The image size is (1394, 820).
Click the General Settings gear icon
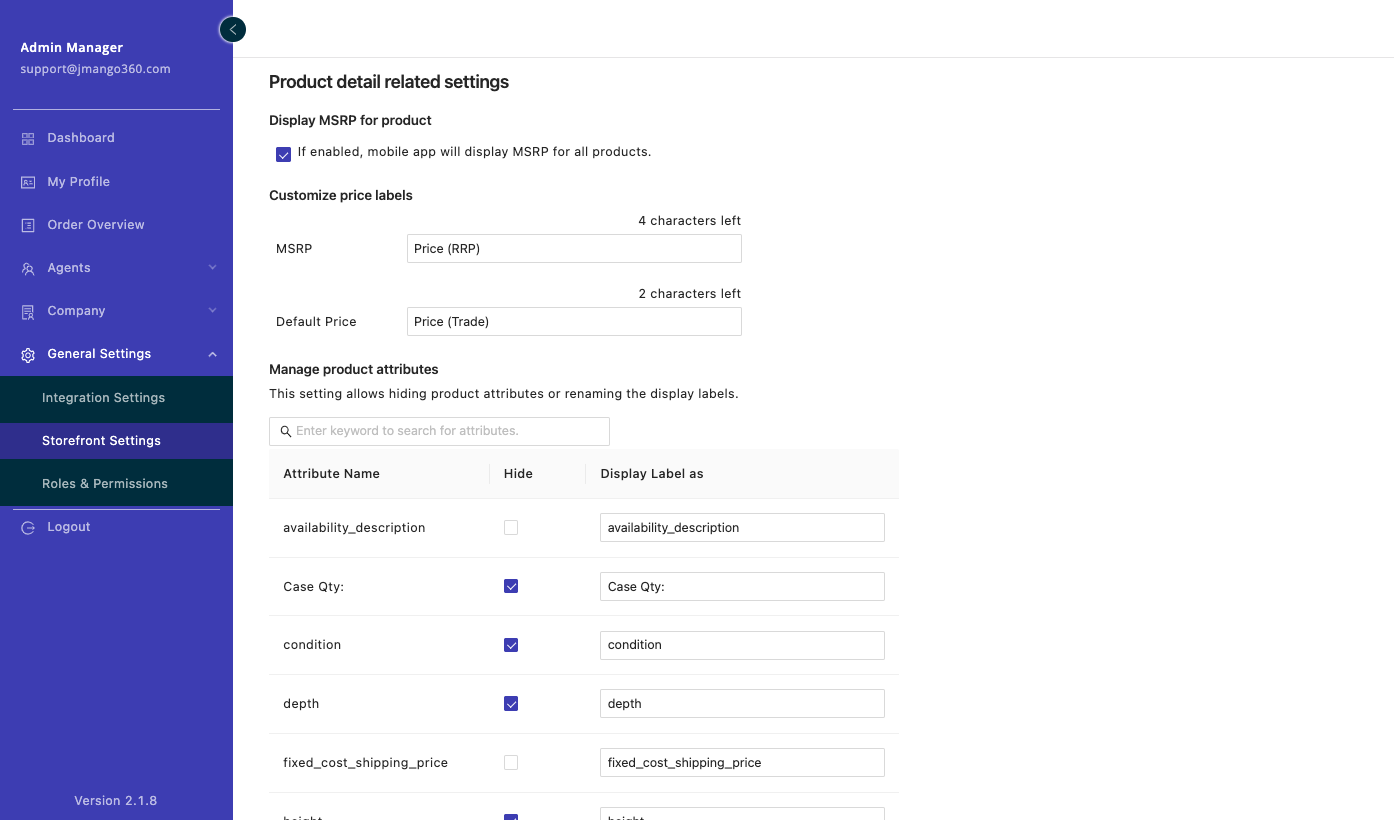point(28,355)
